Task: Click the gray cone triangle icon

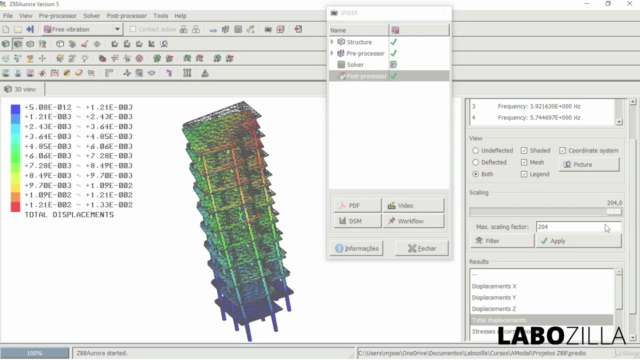Action: tap(205, 73)
